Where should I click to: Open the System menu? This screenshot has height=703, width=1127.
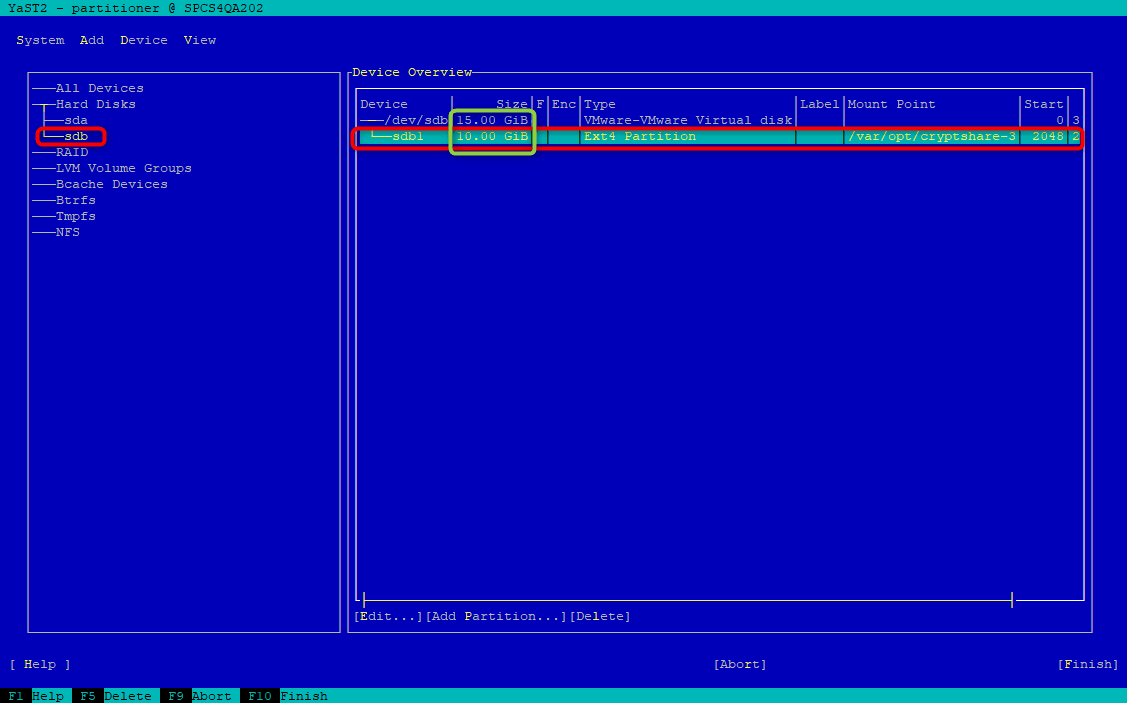40,40
